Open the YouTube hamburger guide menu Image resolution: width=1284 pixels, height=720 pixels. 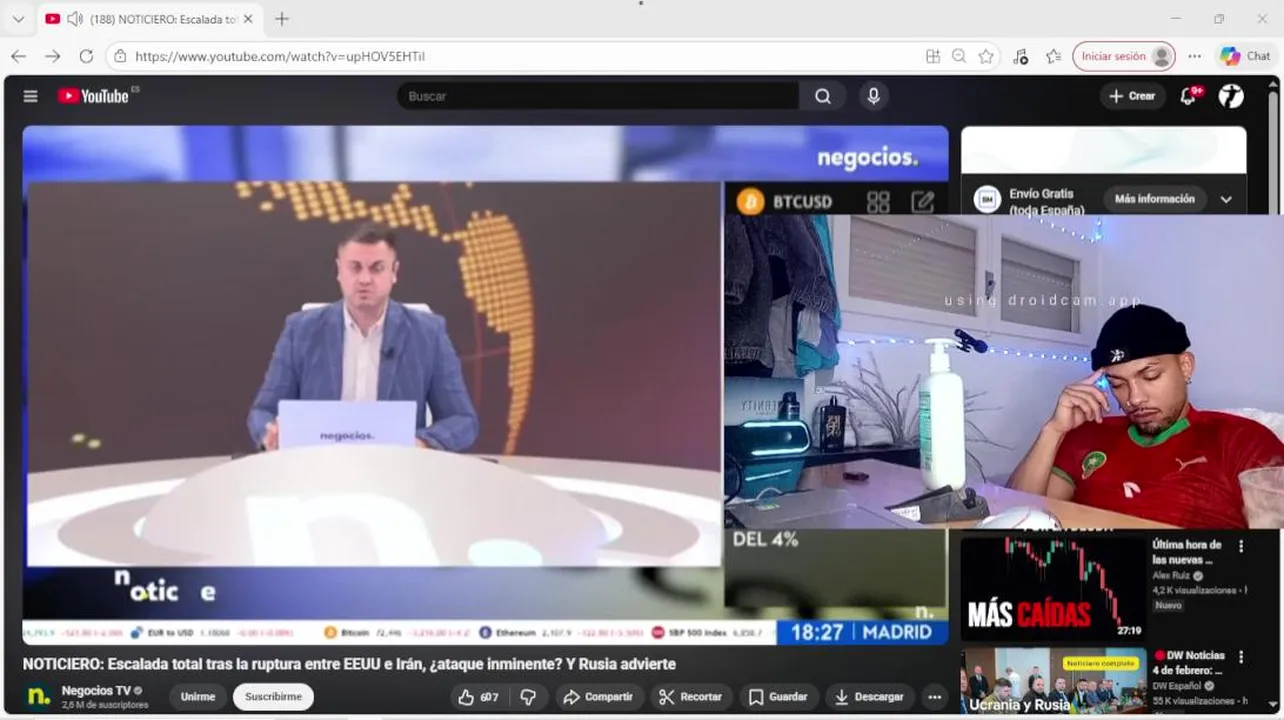30,96
